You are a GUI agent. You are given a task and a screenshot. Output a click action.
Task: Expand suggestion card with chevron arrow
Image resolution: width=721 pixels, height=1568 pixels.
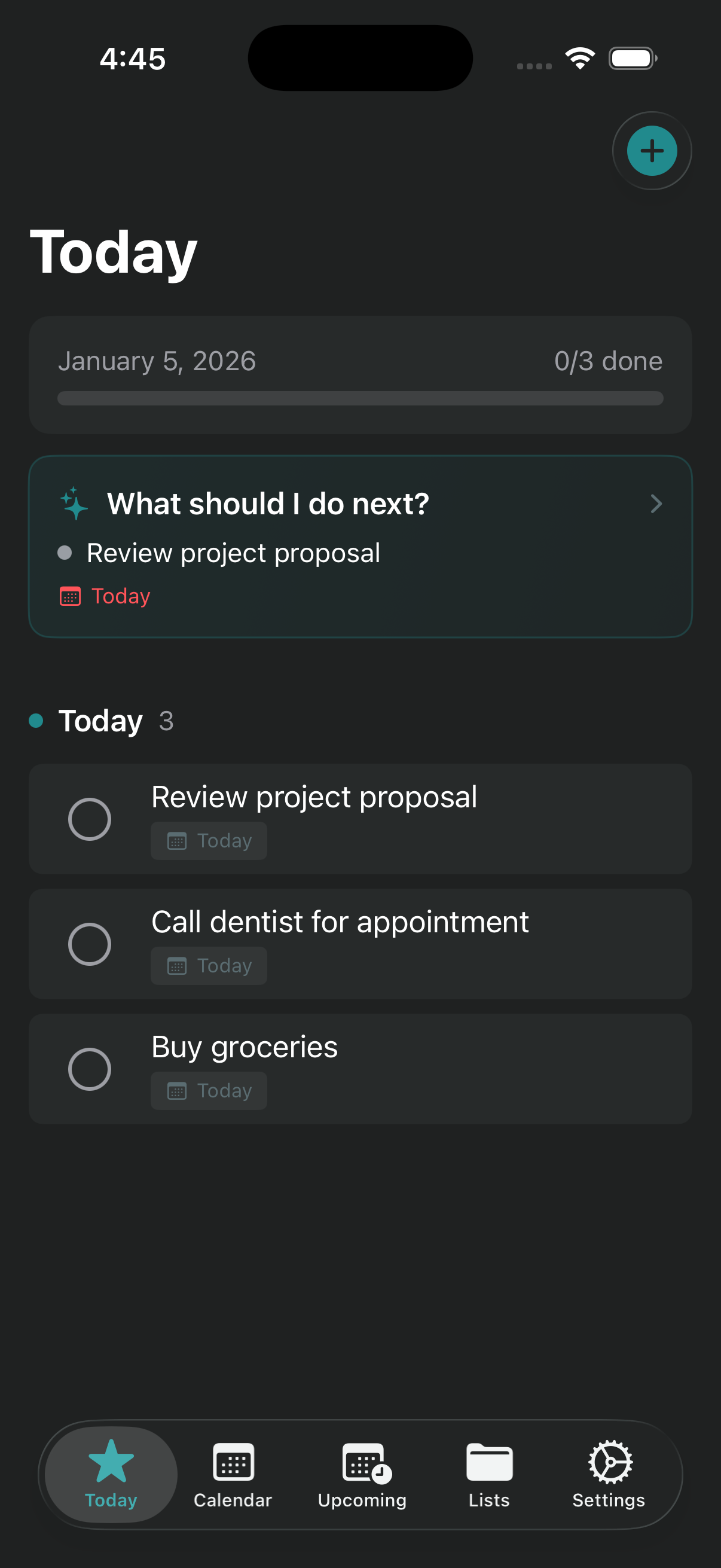(656, 504)
